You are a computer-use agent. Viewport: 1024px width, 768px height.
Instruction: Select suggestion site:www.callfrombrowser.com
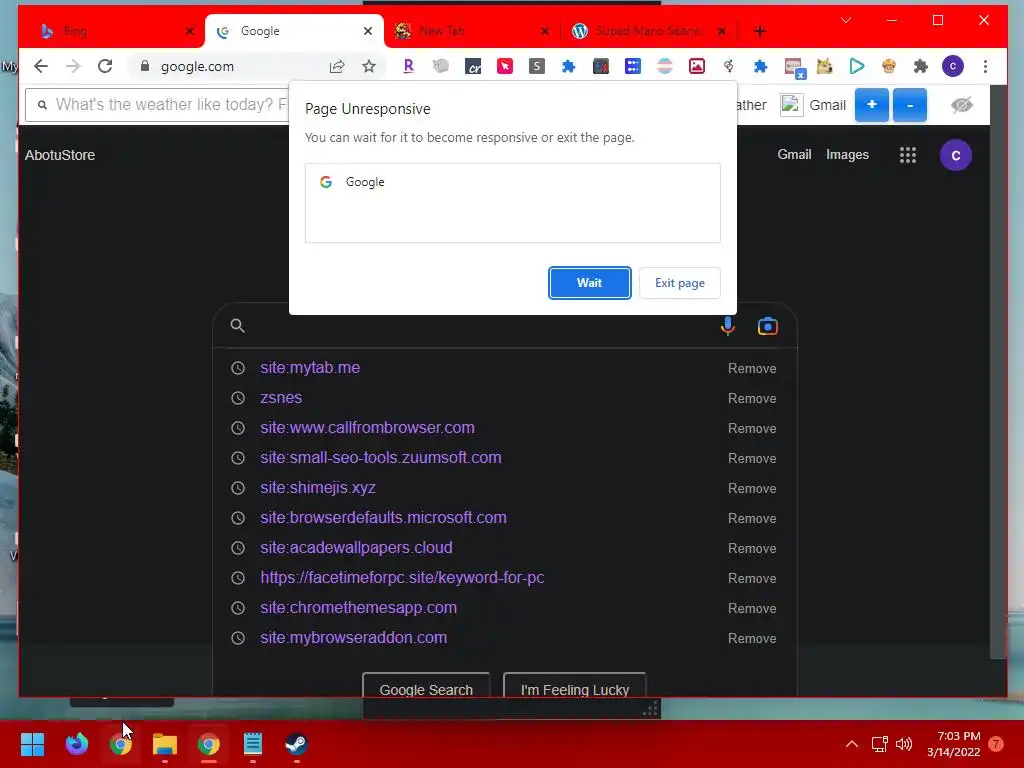coord(368,428)
